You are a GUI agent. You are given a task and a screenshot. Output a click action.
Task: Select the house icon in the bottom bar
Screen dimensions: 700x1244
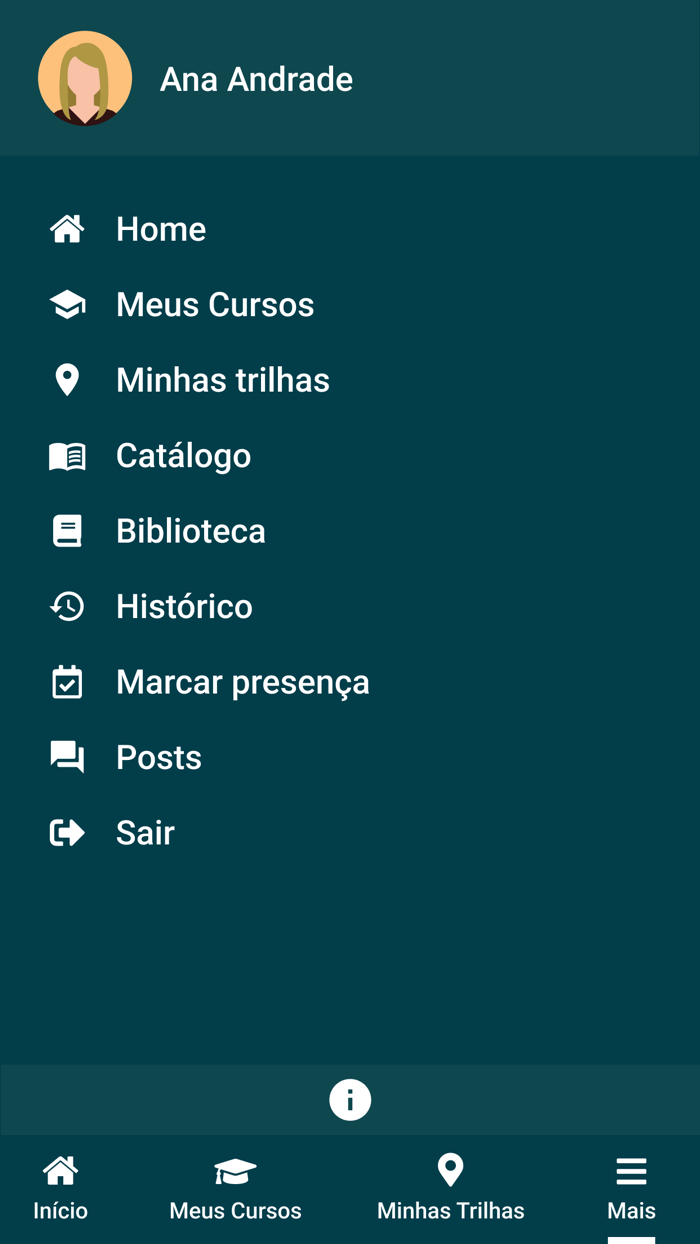point(59,1170)
